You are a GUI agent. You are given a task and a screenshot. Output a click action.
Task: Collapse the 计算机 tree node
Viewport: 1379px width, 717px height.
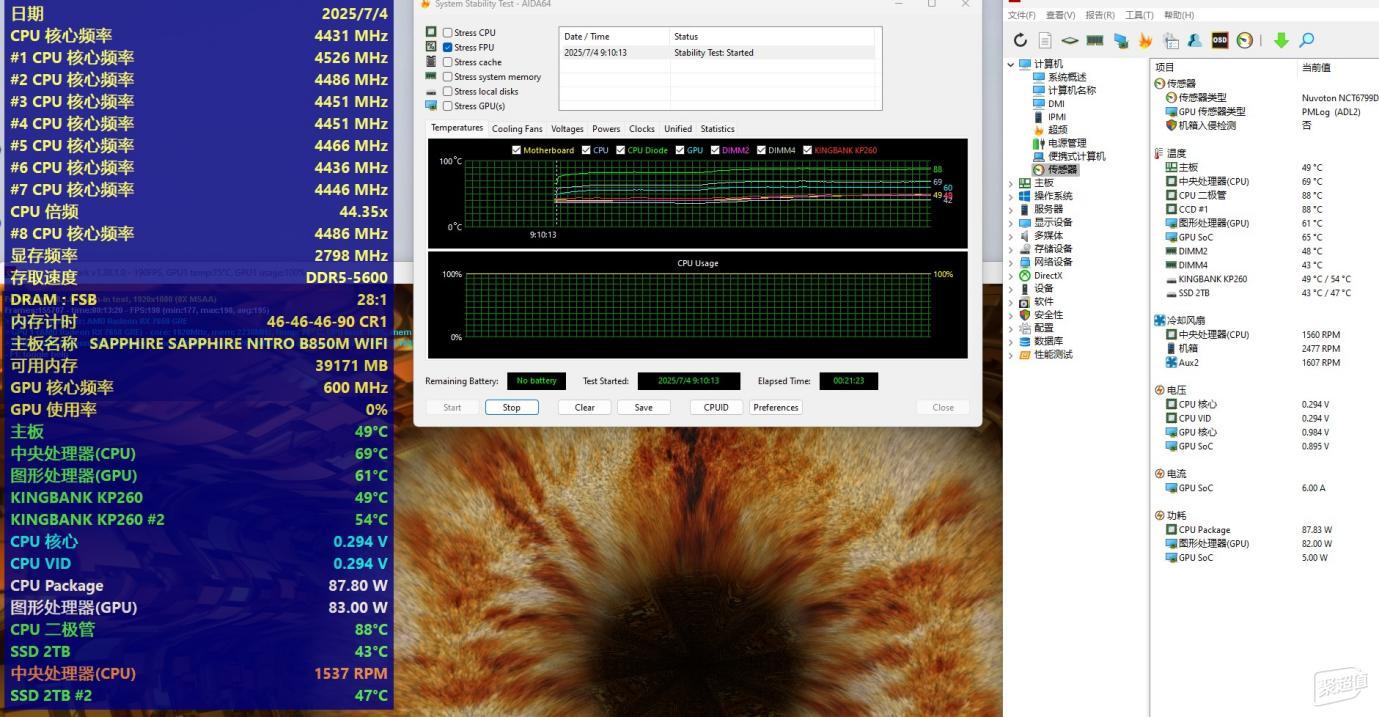click(x=1011, y=64)
